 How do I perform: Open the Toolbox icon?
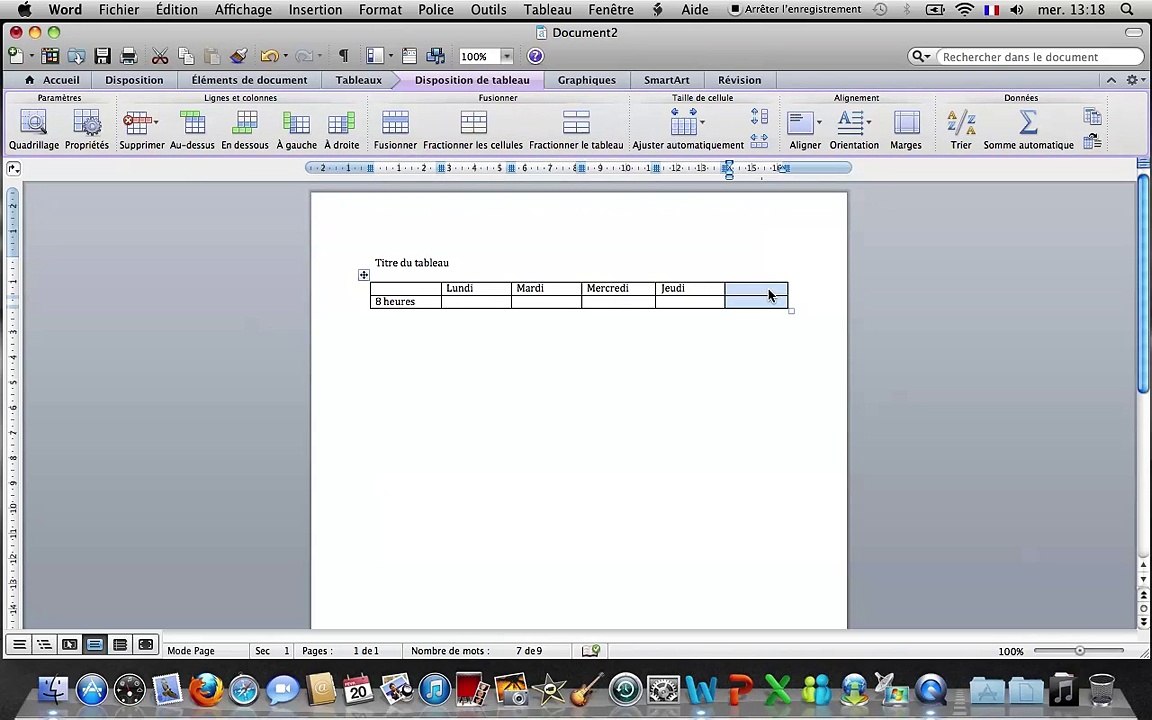click(410, 56)
